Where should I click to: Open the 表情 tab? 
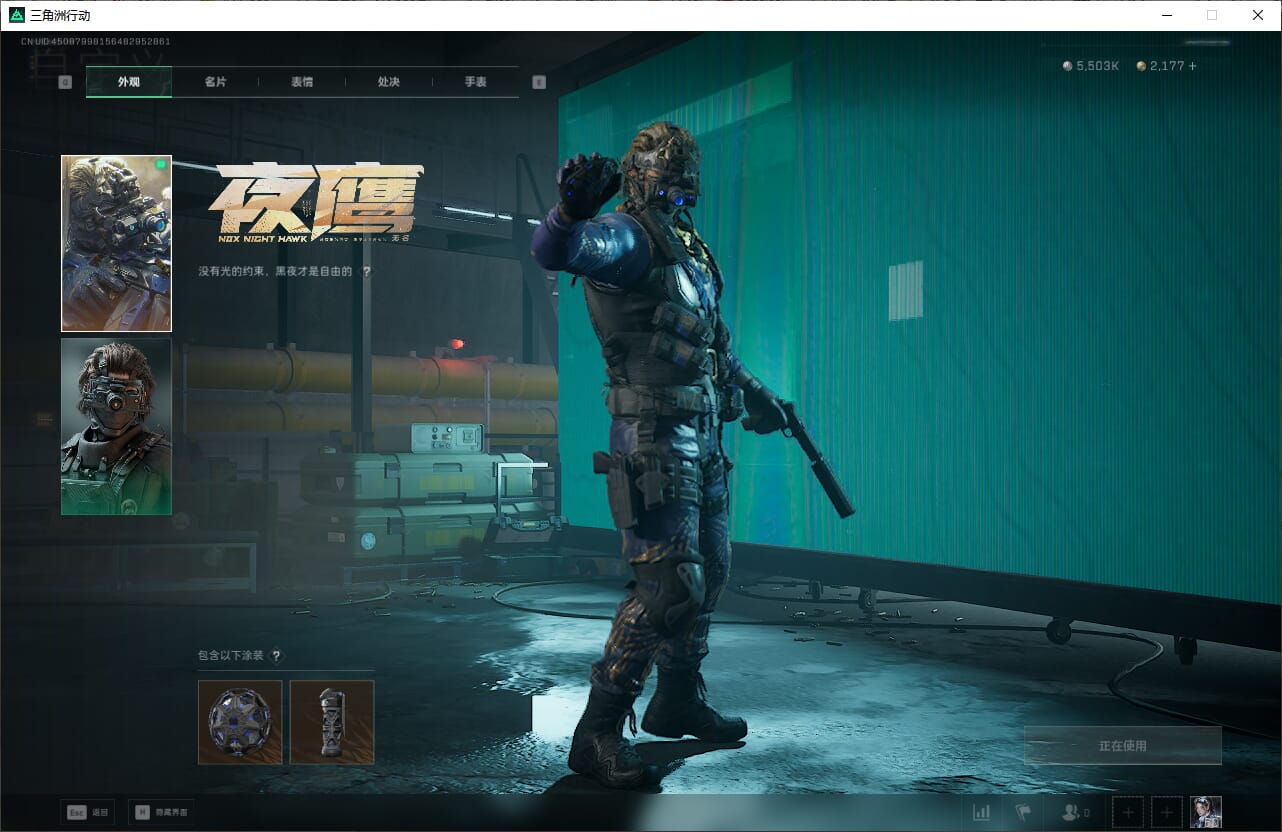point(302,82)
